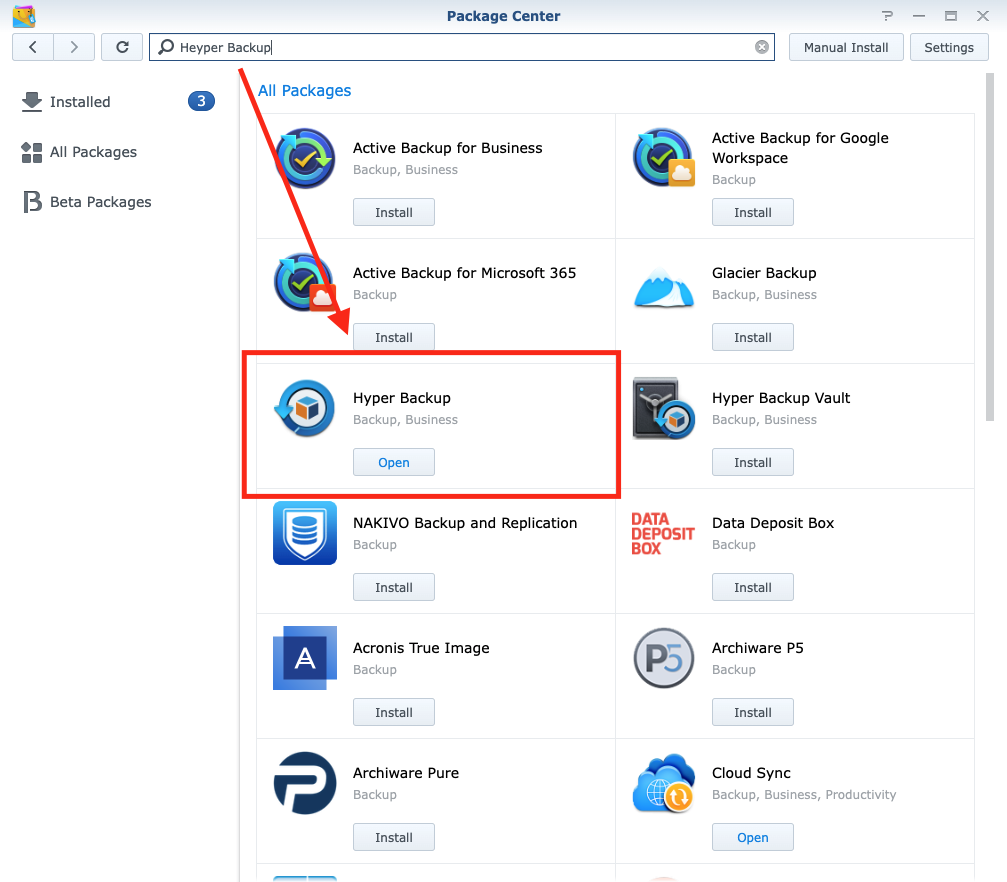Click Cloud Sync's Backup, Business, Productivity categories
Viewport: 1007px width, 882px height.
pyautogui.click(x=804, y=795)
